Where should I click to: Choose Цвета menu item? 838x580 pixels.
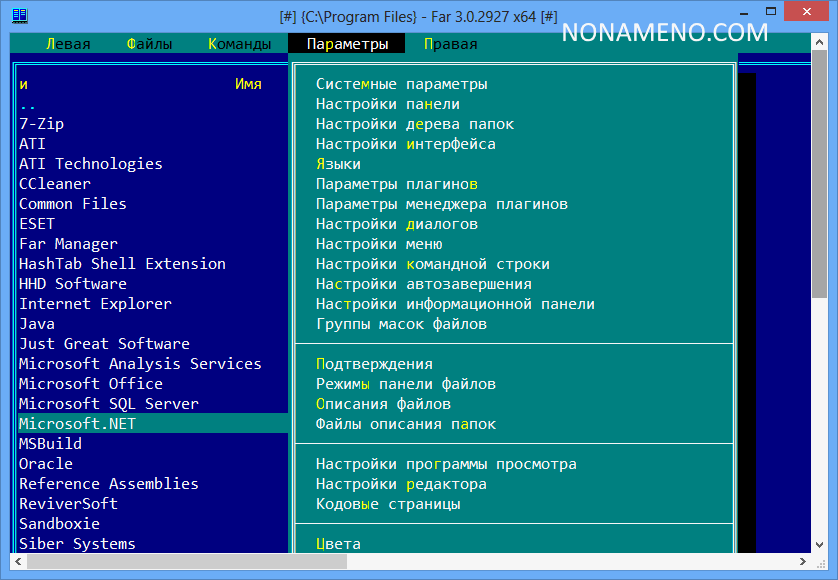tap(338, 544)
